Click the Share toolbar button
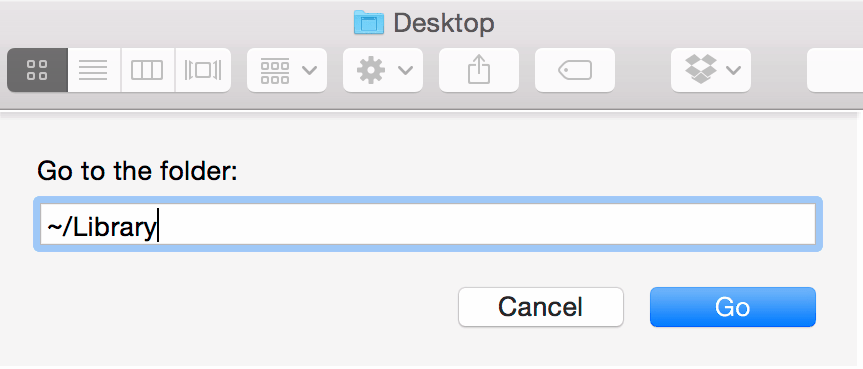Image resolution: width=863 pixels, height=369 pixels. pos(479,70)
